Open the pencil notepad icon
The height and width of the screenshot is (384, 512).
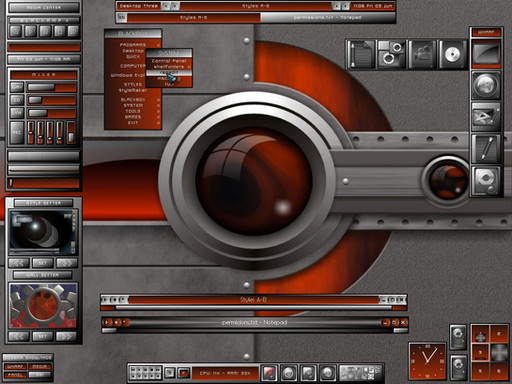tap(486, 149)
